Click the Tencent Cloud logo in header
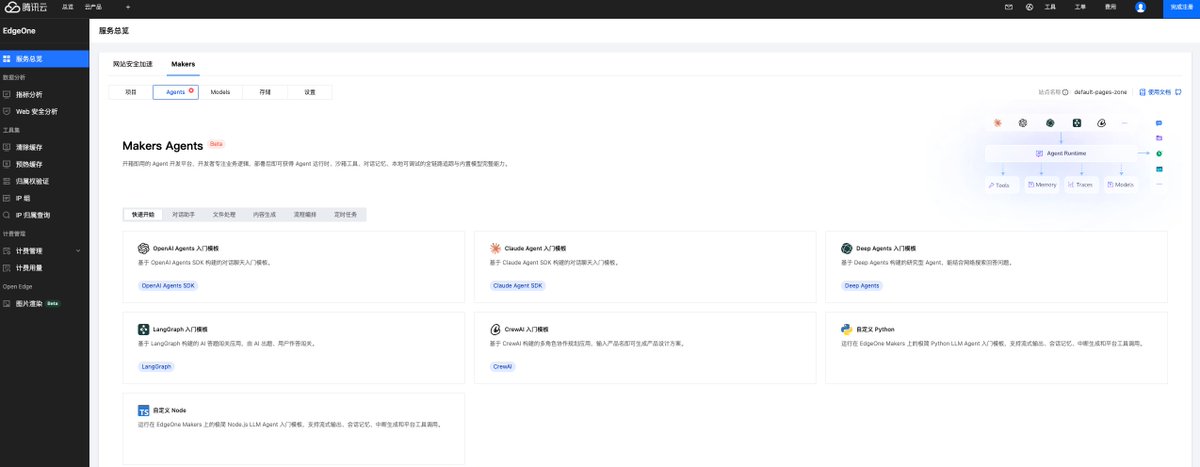The image size is (1200, 467). 27,7
